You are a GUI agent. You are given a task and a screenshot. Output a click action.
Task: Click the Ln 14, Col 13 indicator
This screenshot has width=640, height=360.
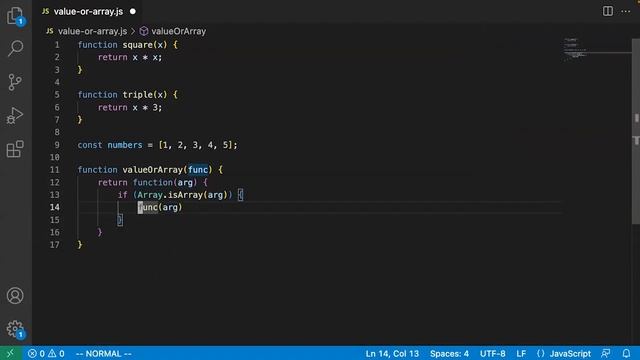(392, 353)
